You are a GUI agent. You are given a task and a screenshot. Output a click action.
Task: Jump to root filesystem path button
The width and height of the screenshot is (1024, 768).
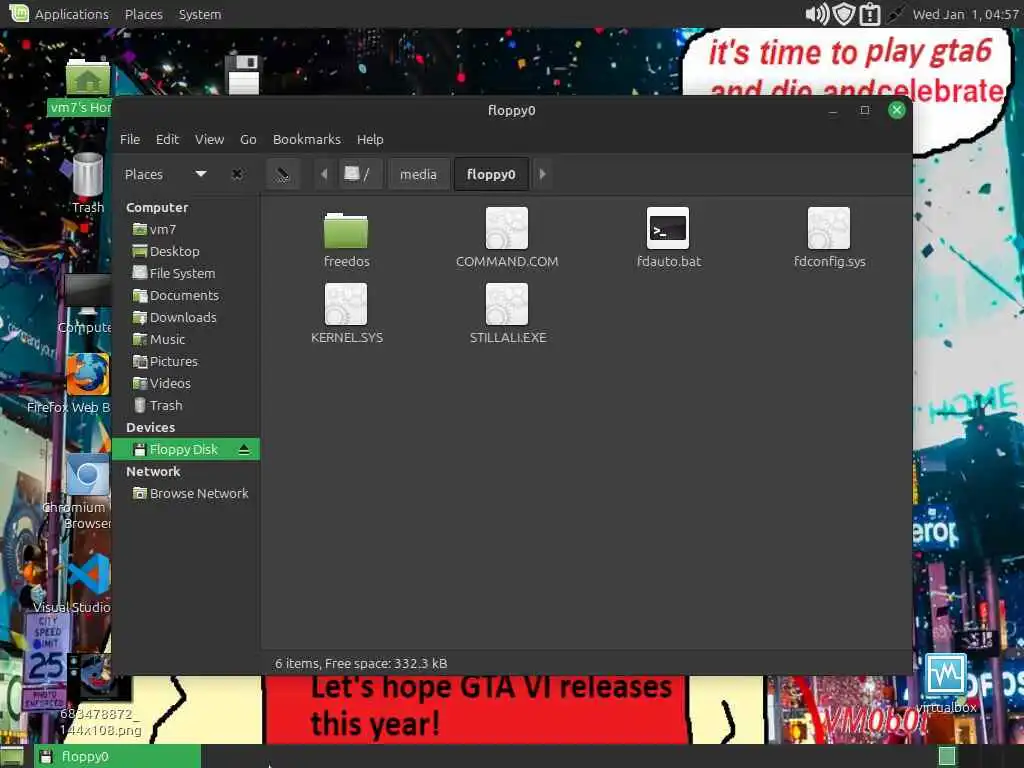tap(358, 174)
